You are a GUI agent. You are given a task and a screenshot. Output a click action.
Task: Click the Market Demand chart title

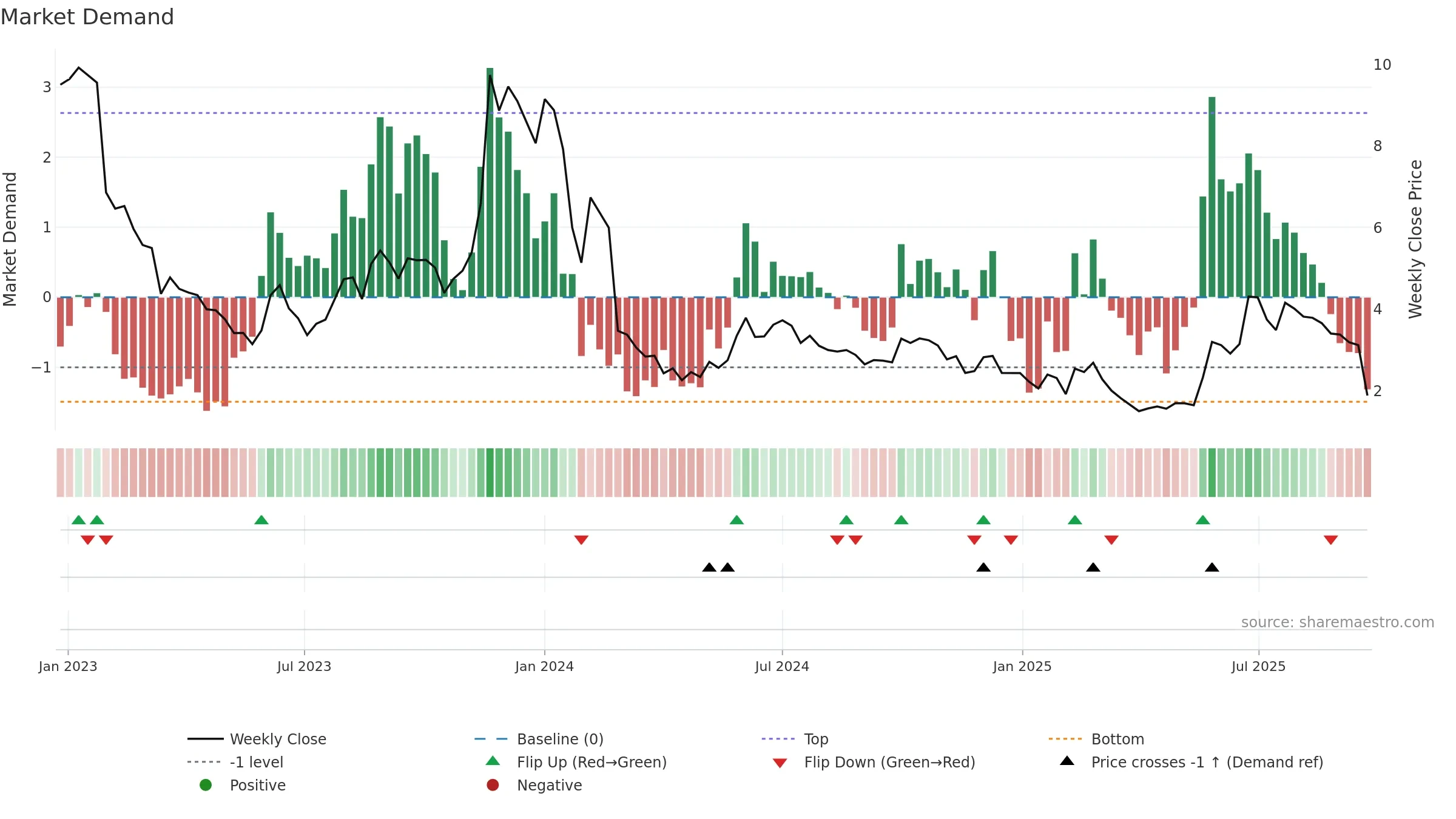click(x=87, y=17)
